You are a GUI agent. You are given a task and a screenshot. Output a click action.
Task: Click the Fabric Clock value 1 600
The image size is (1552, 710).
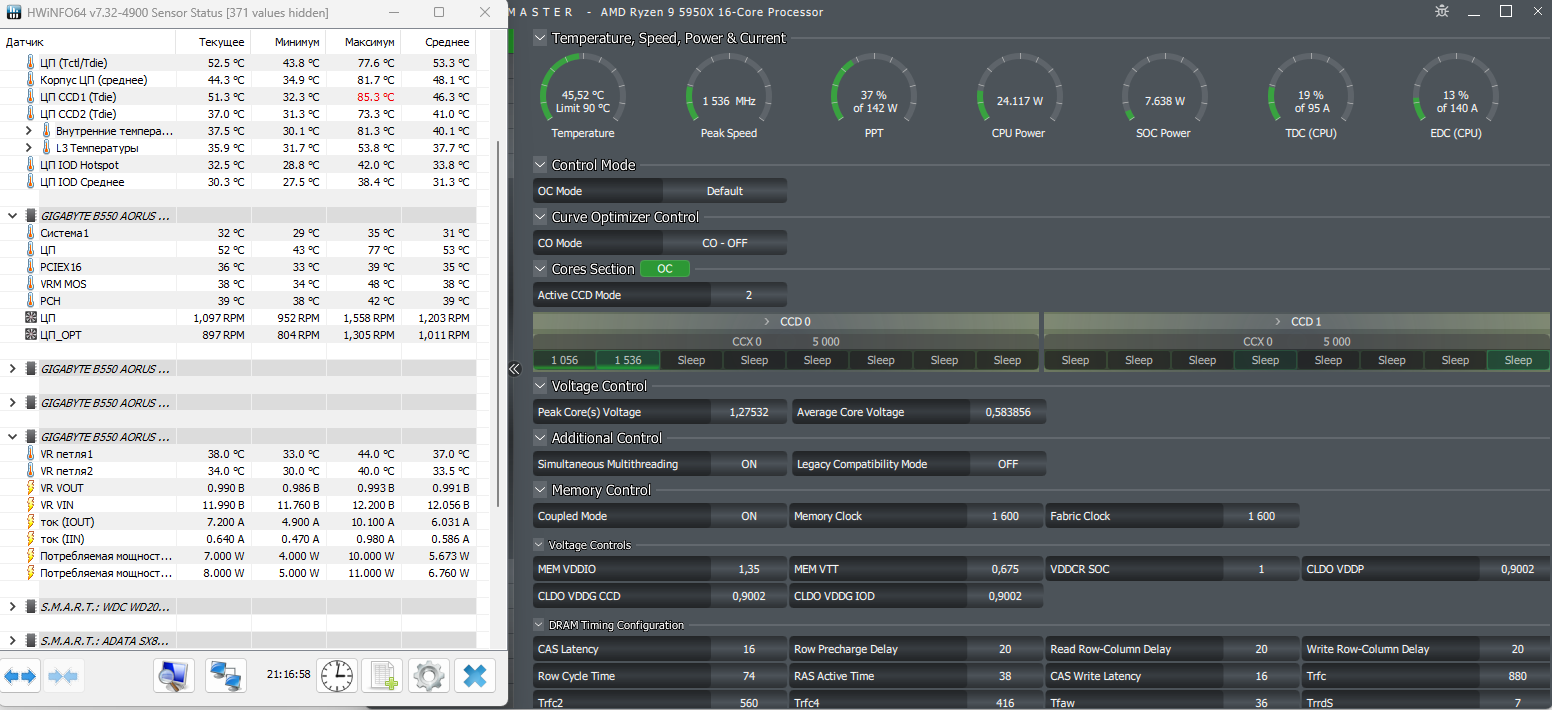(x=1261, y=516)
